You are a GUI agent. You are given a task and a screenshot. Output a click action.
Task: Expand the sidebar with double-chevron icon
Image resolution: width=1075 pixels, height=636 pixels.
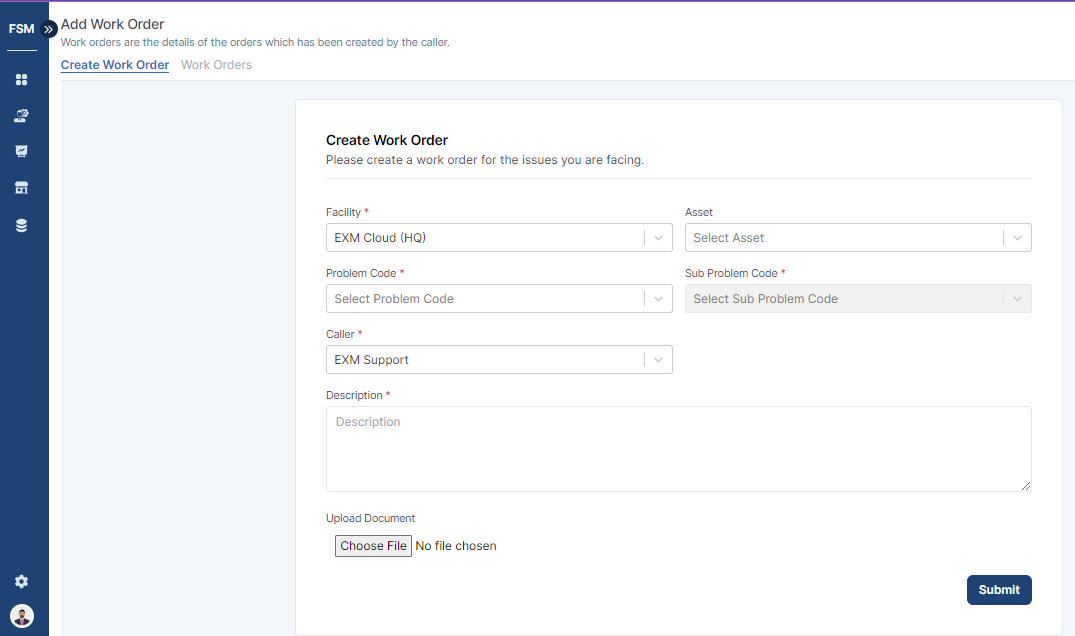[x=49, y=29]
